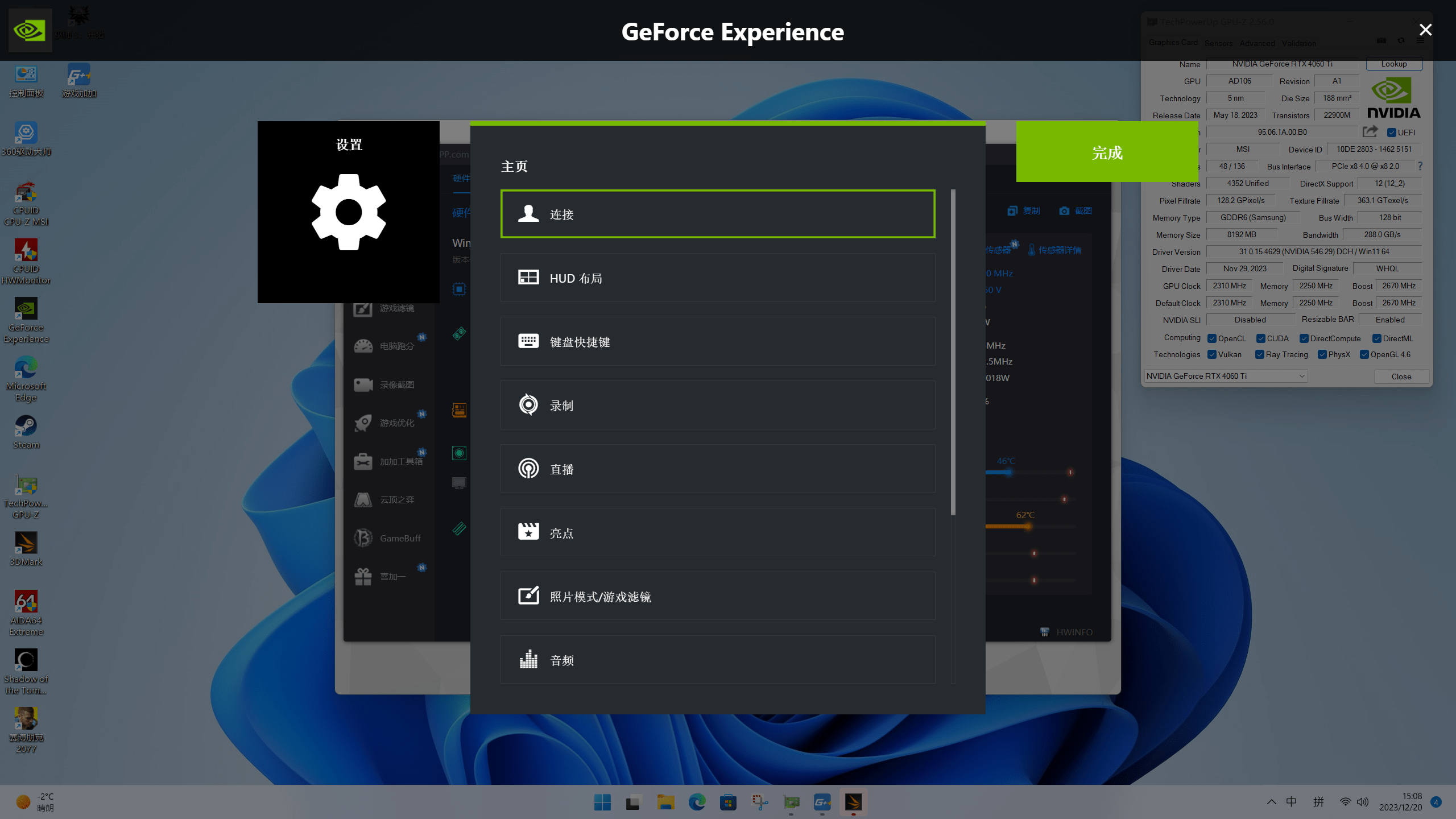Click the NVIDIA logo in the header
This screenshot has height=819, width=1456.
(30, 30)
